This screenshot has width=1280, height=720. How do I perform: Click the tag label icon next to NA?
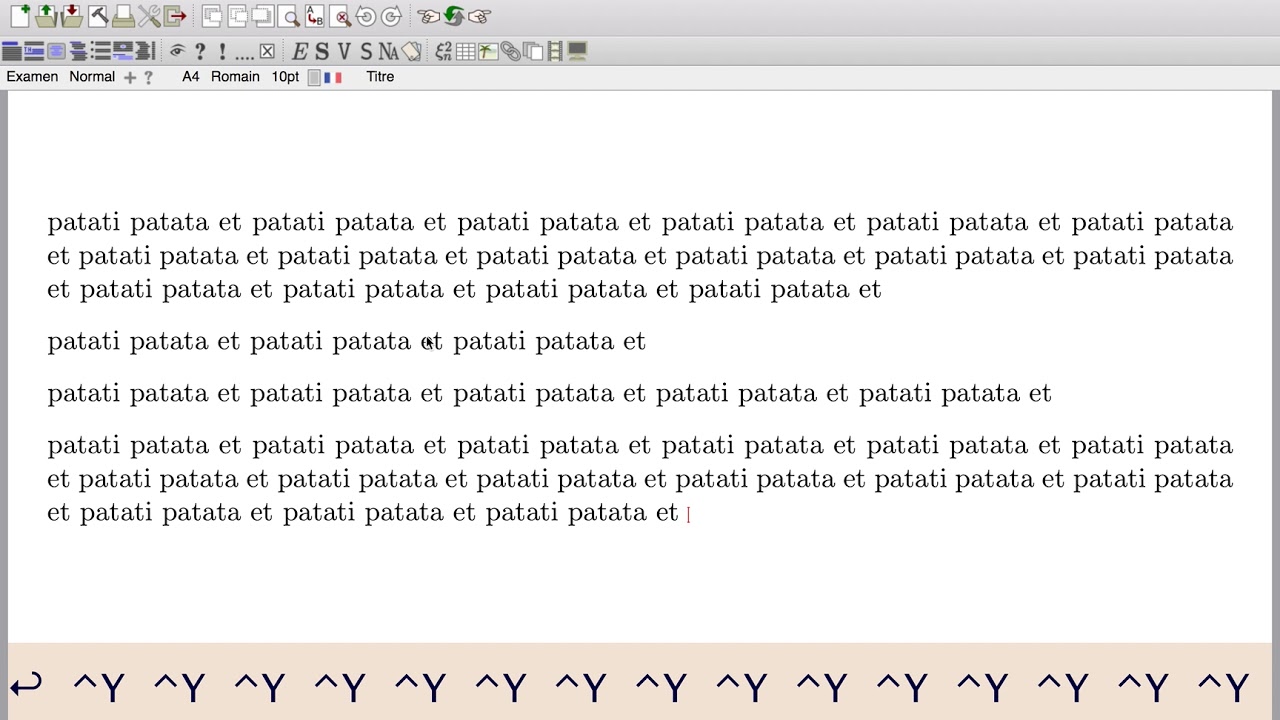[x=411, y=51]
